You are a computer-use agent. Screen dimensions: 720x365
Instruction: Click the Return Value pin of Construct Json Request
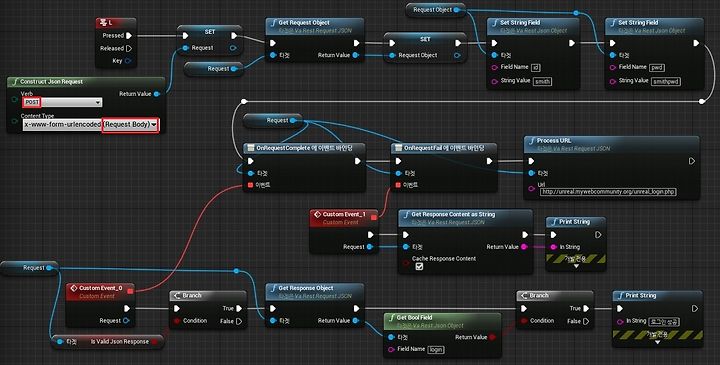(157, 94)
